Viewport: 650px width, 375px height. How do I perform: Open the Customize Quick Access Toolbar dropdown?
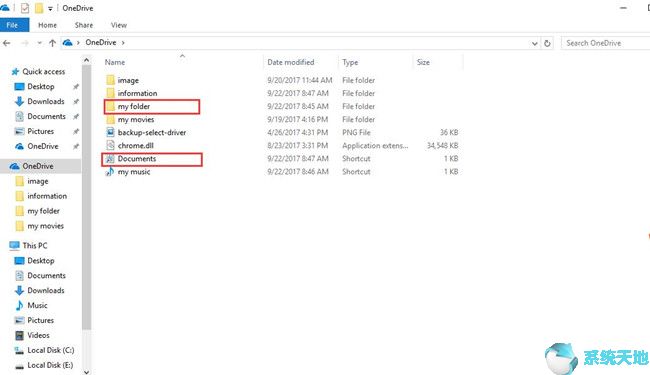(50, 8)
